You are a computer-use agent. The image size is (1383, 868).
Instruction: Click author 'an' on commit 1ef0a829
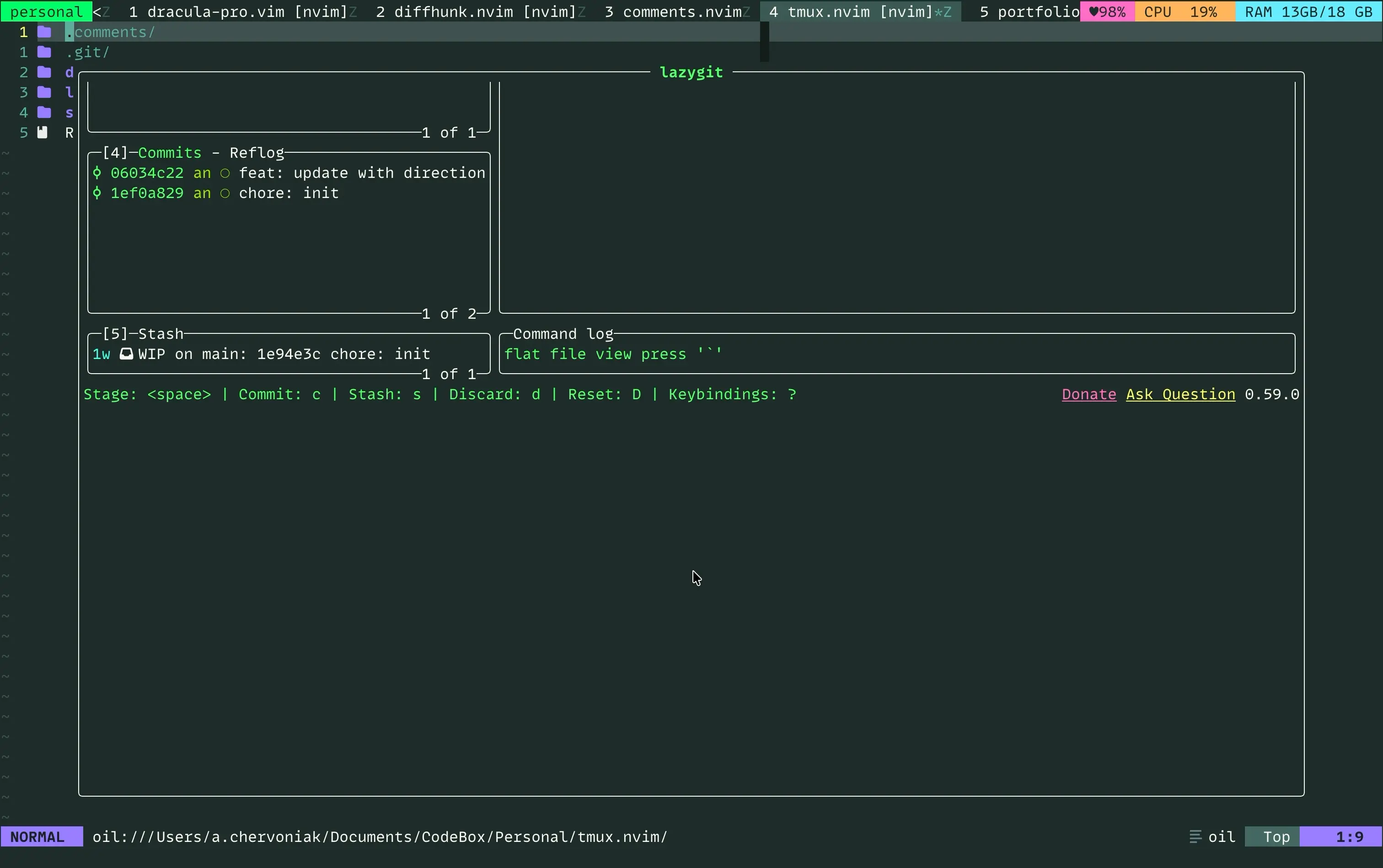pos(202,193)
